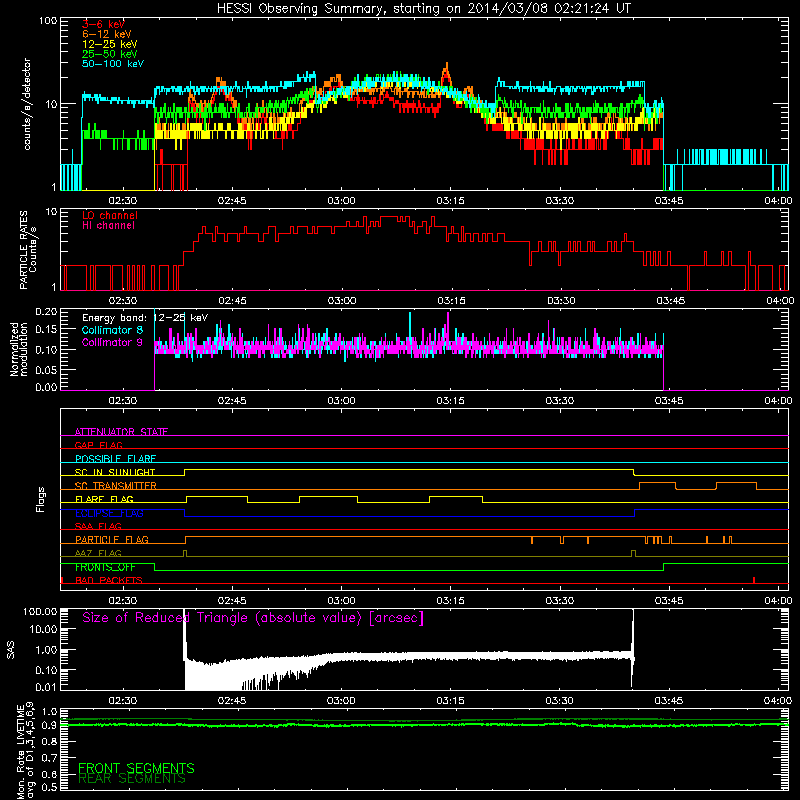
Task: Click the yellow 12-25 keV legend entry
Action: (110, 44)
